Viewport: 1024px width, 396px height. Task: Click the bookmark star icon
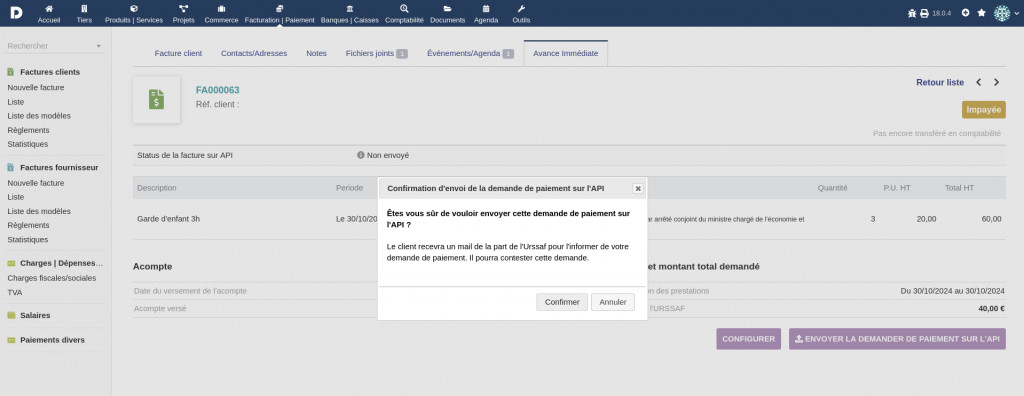tap(981, 12)
